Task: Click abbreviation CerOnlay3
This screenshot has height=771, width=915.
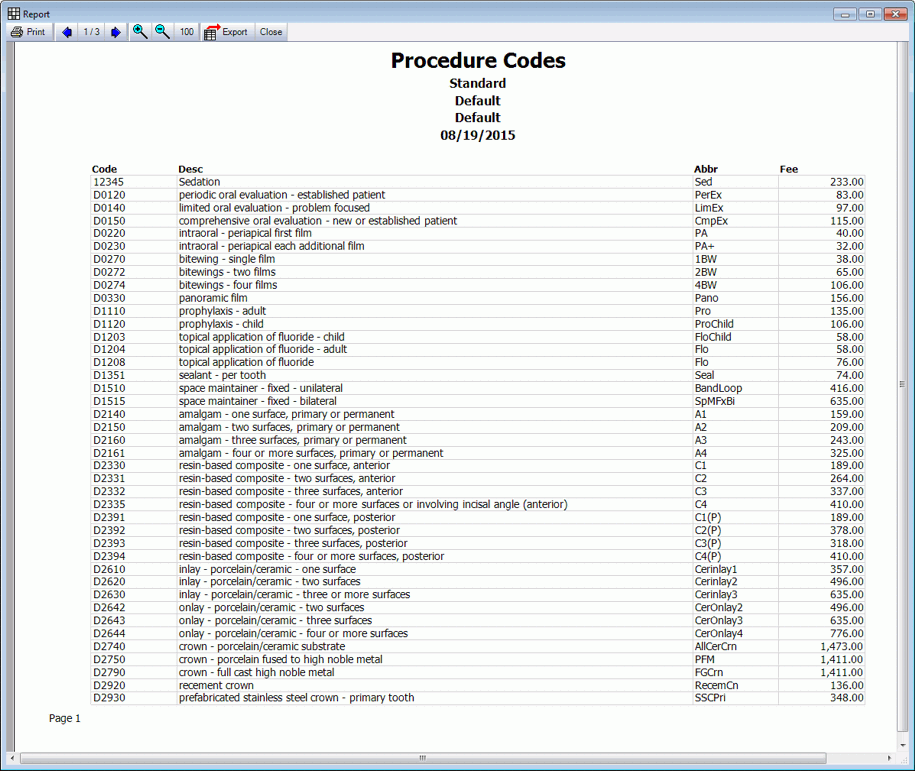Action: pos(718,620)
